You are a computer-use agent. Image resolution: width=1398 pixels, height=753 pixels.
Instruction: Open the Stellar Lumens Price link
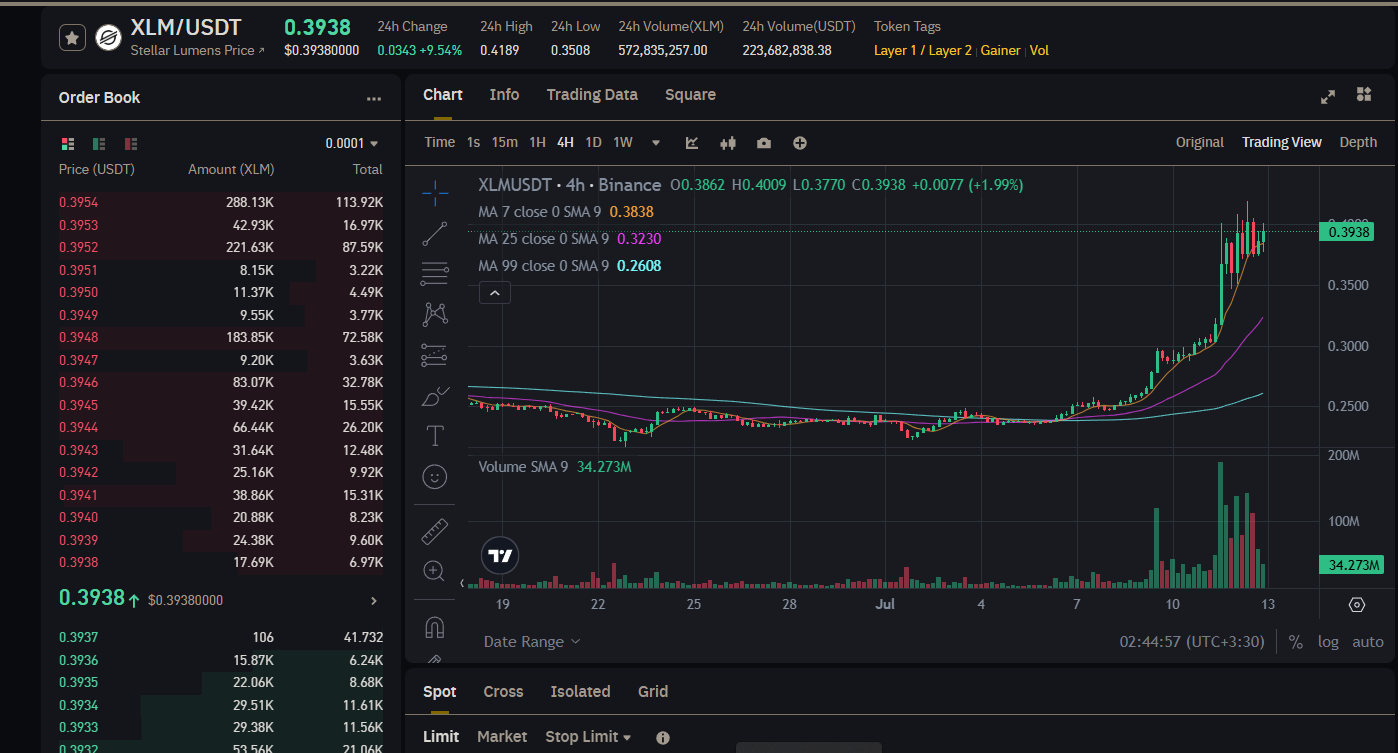click(198, 50)
